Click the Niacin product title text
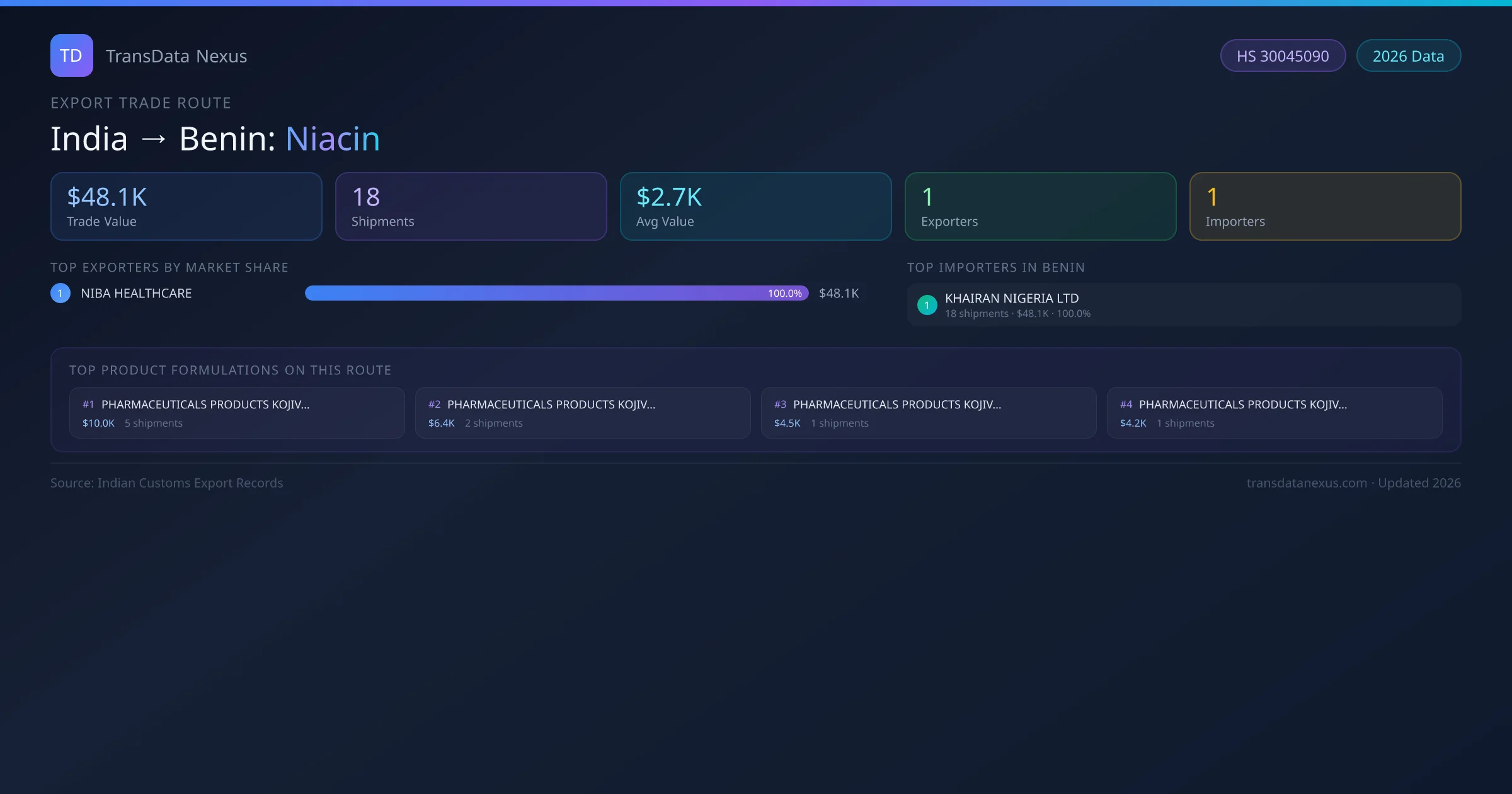This screenshot has width=1512, height=794. pos(333,139)
